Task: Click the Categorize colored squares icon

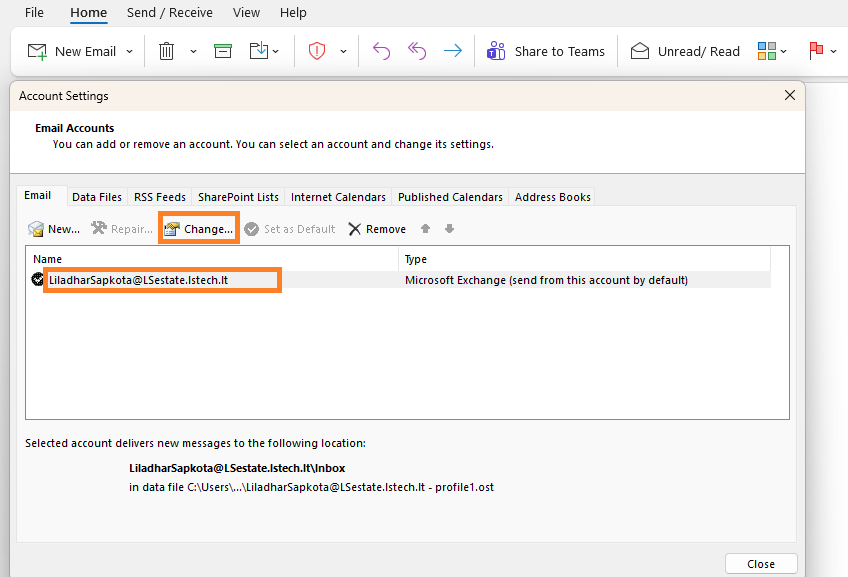Action: (766, 51)
